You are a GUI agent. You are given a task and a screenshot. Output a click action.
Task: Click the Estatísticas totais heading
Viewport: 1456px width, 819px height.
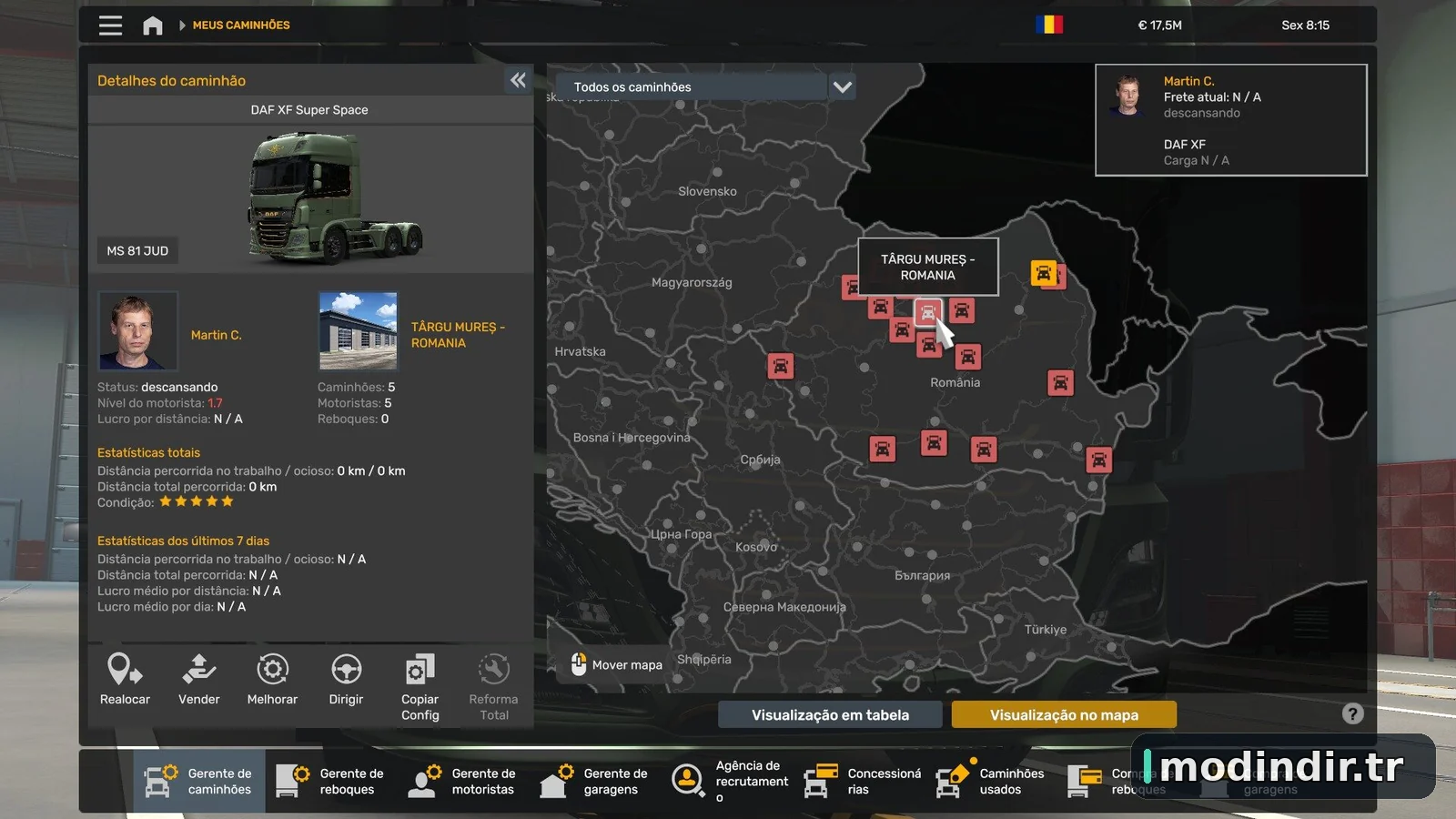click(148, 452)
